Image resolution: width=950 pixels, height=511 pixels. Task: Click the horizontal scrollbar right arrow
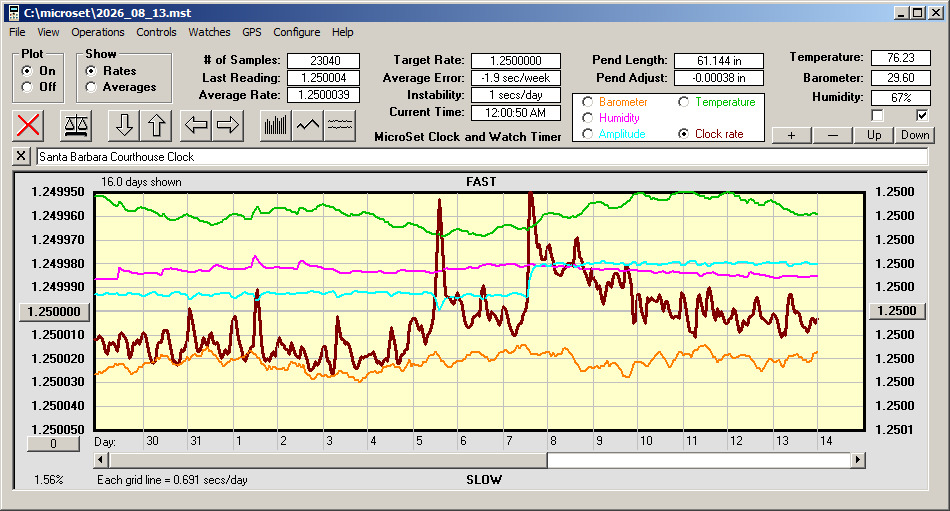tap(857, 460)
